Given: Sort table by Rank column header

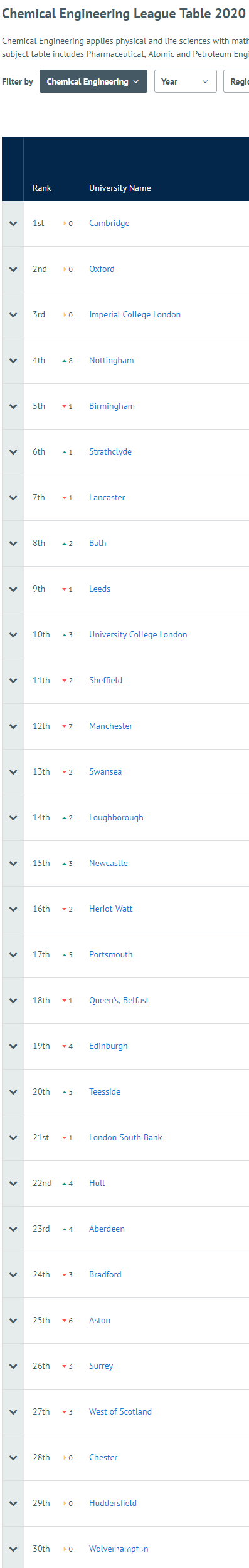Looking at the screenshot, I should click(42, 188).
